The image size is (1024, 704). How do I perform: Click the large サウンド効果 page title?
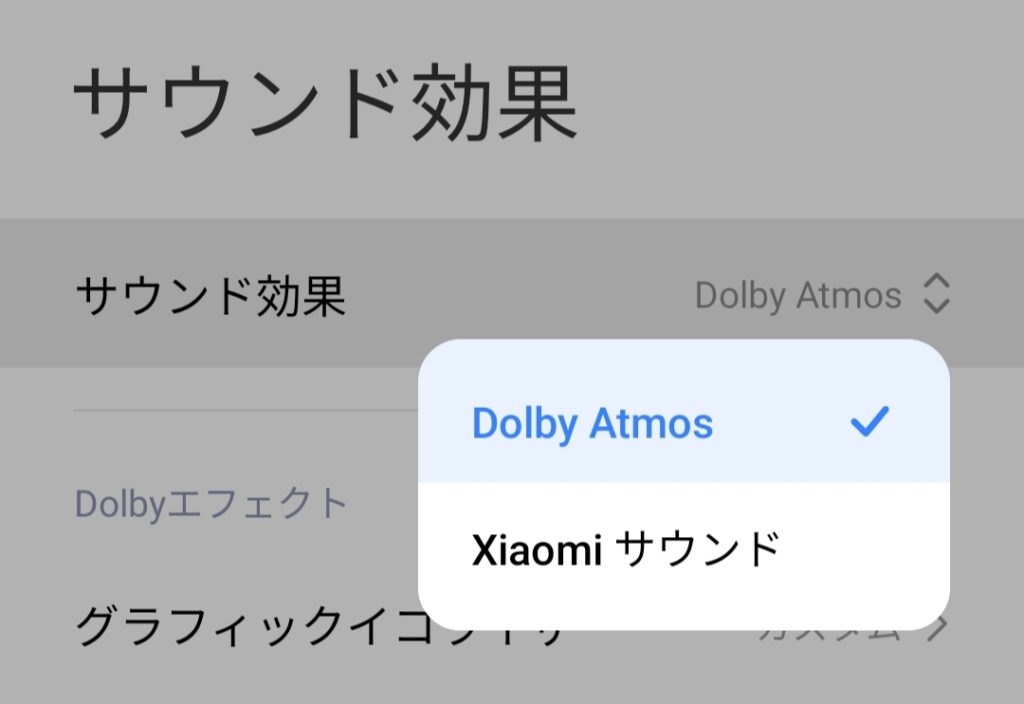click(x=325, y=103)
